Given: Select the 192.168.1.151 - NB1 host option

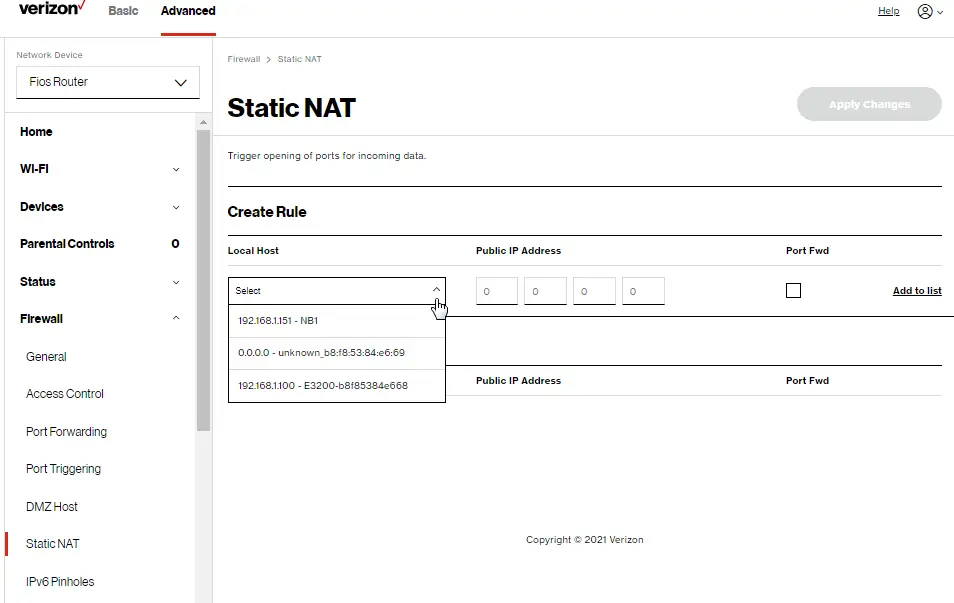Looking at the screenshot, I should pos(337,321).
